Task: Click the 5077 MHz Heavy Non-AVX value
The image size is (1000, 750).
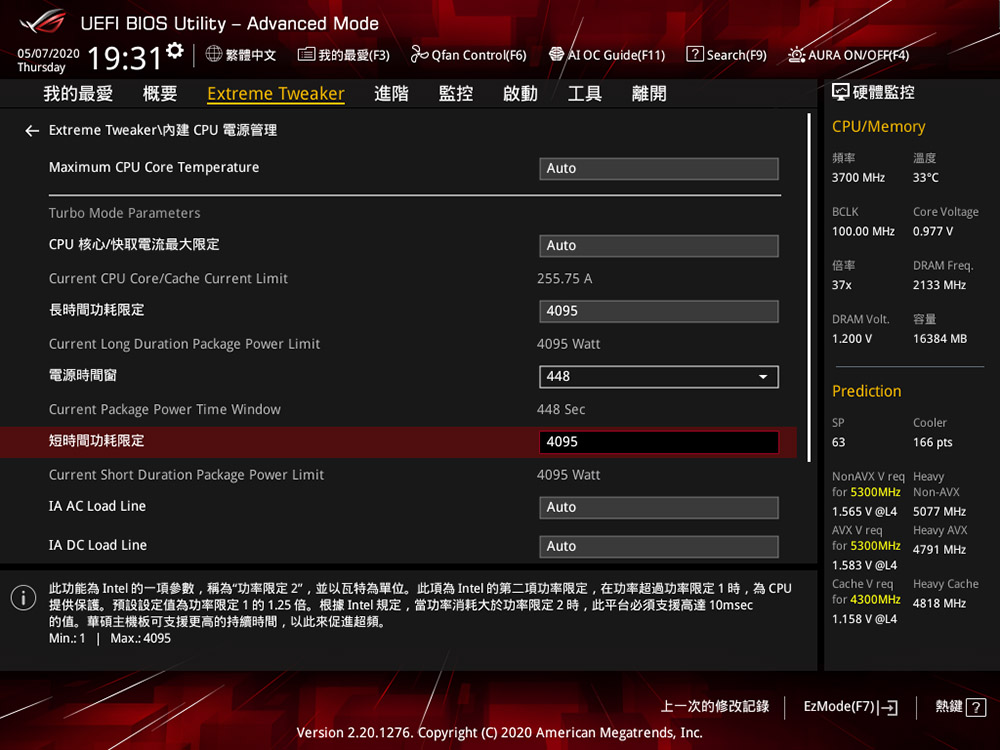Action: click(939, 511)
